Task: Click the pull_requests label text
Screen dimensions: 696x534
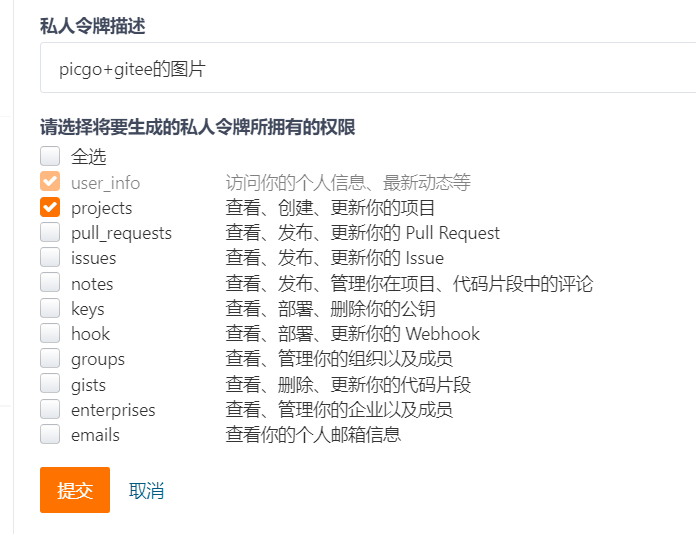Action: pos(121,233)
